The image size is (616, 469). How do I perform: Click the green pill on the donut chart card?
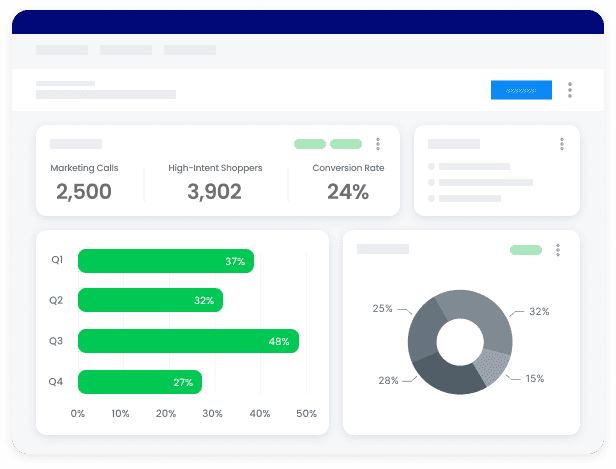526,250
